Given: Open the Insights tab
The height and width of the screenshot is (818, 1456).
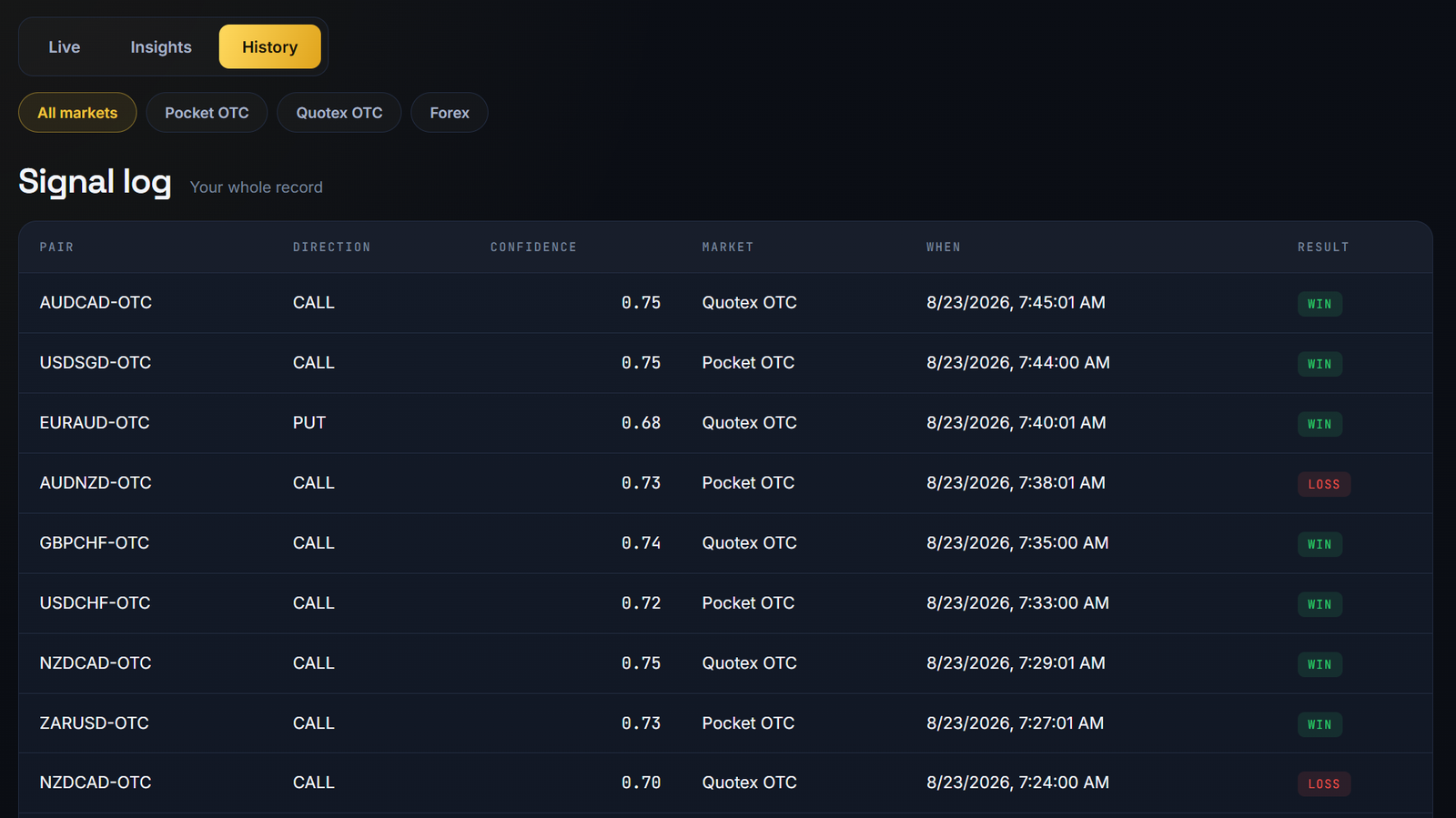Looking at the screenshot, I should (x=161, y=46).
